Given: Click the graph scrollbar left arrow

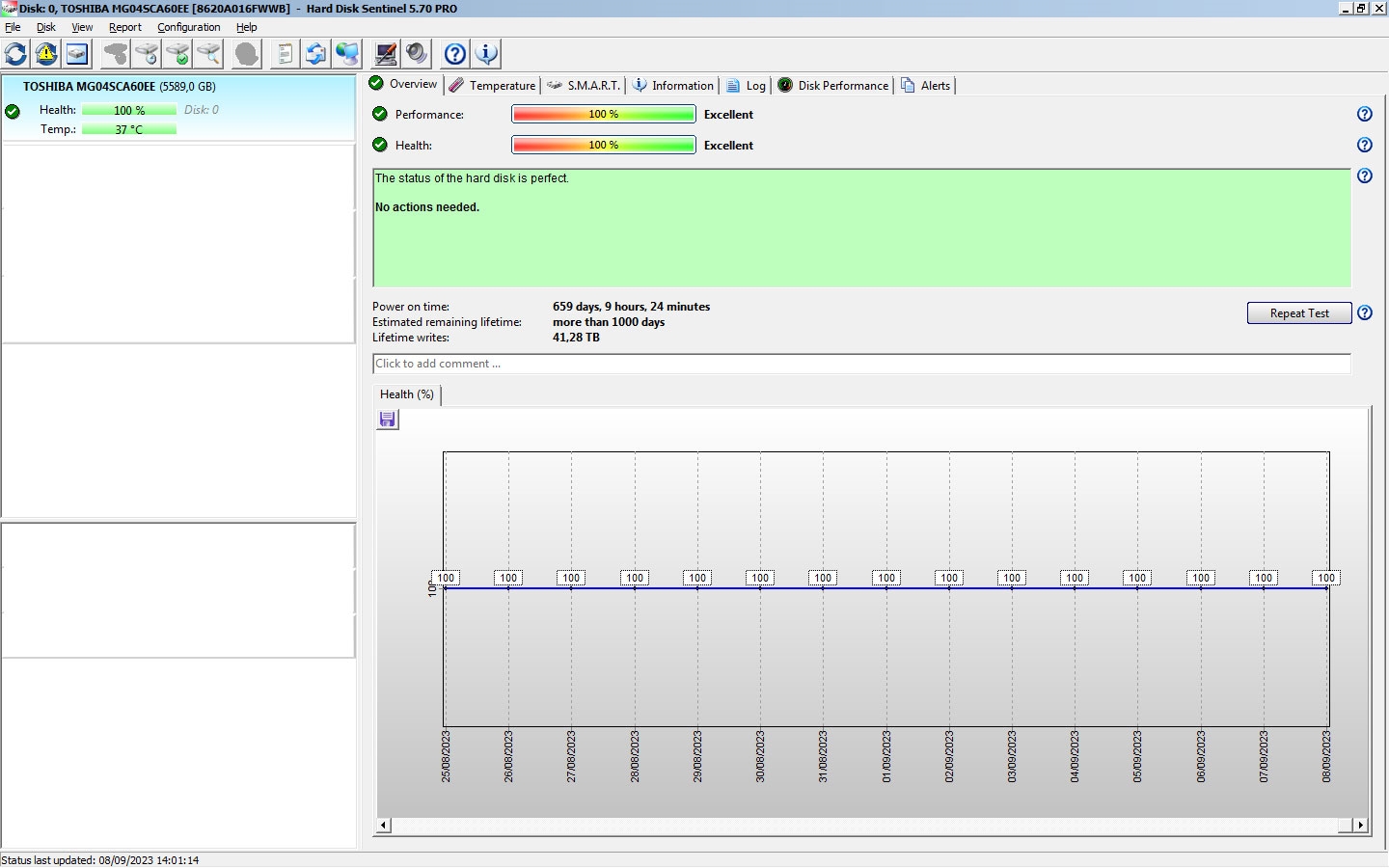Looking at the screenshot, I should coord(384,825).
